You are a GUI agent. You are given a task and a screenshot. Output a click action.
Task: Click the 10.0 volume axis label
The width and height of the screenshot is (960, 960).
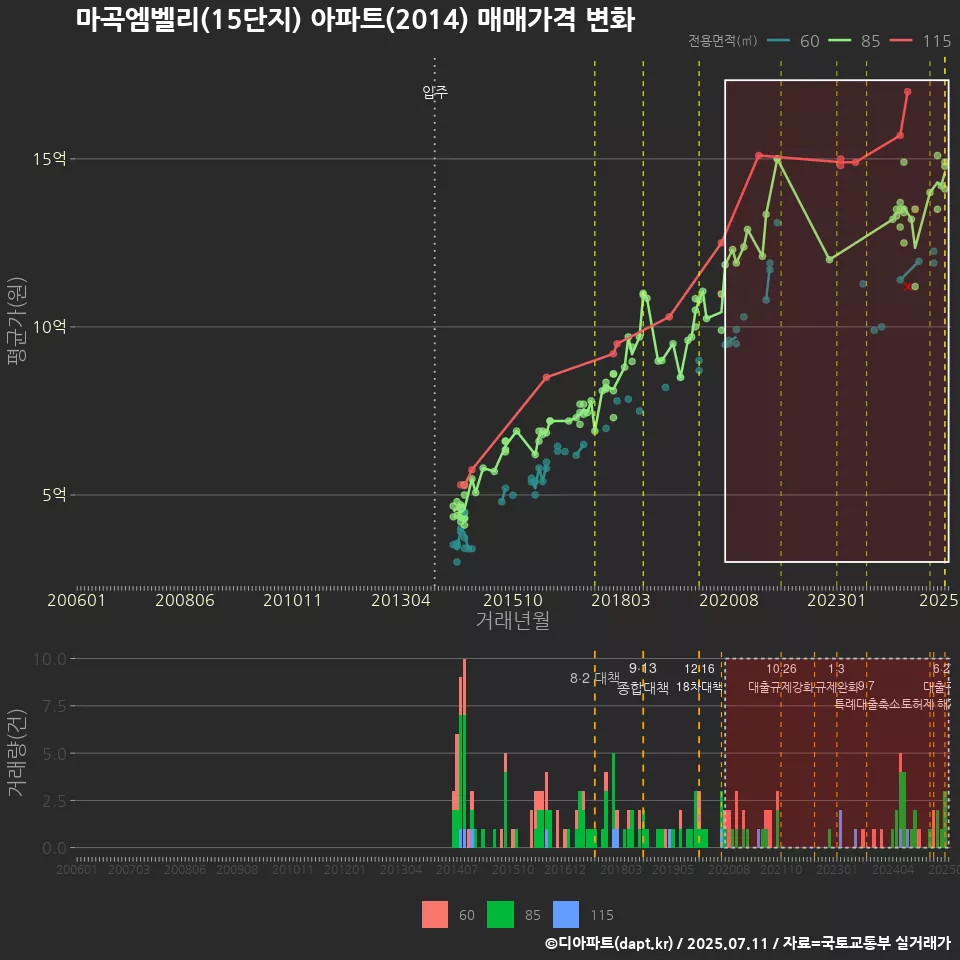50,659
